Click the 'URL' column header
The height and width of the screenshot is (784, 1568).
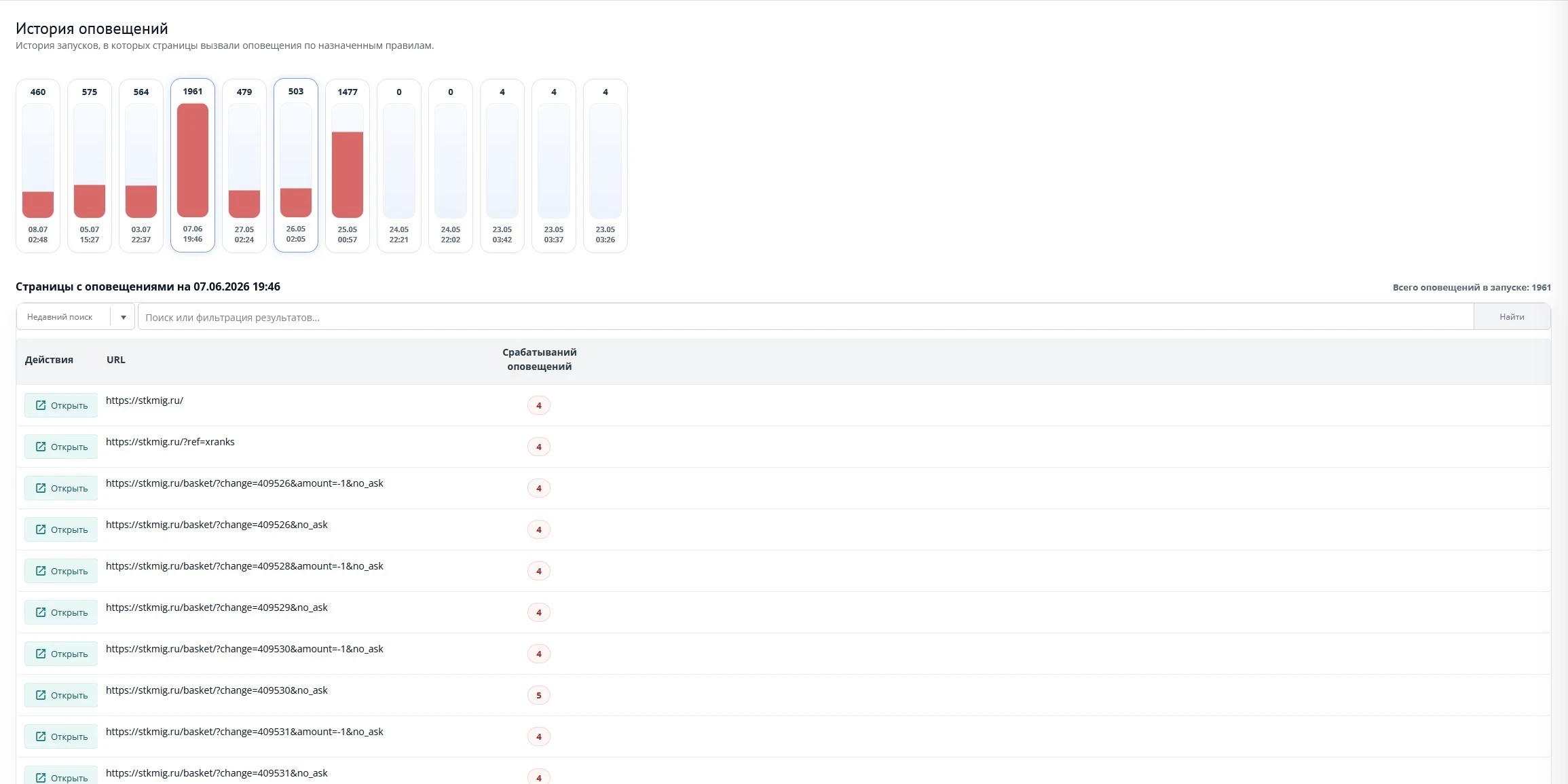(116, 360)
